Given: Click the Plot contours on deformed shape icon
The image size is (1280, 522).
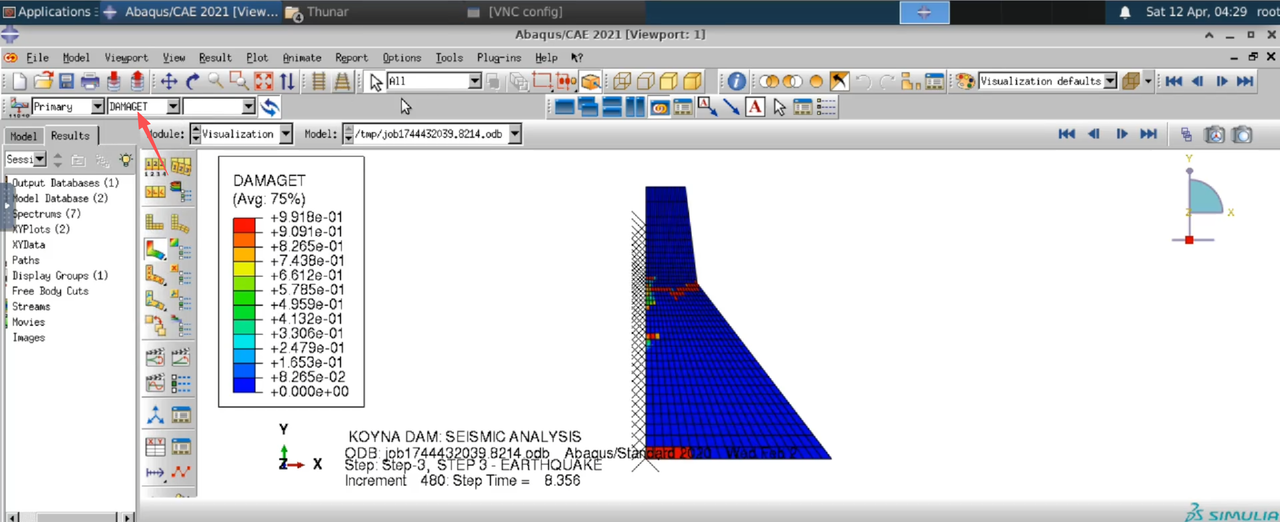Looking at the screenshot, I should tap(155, 248).
